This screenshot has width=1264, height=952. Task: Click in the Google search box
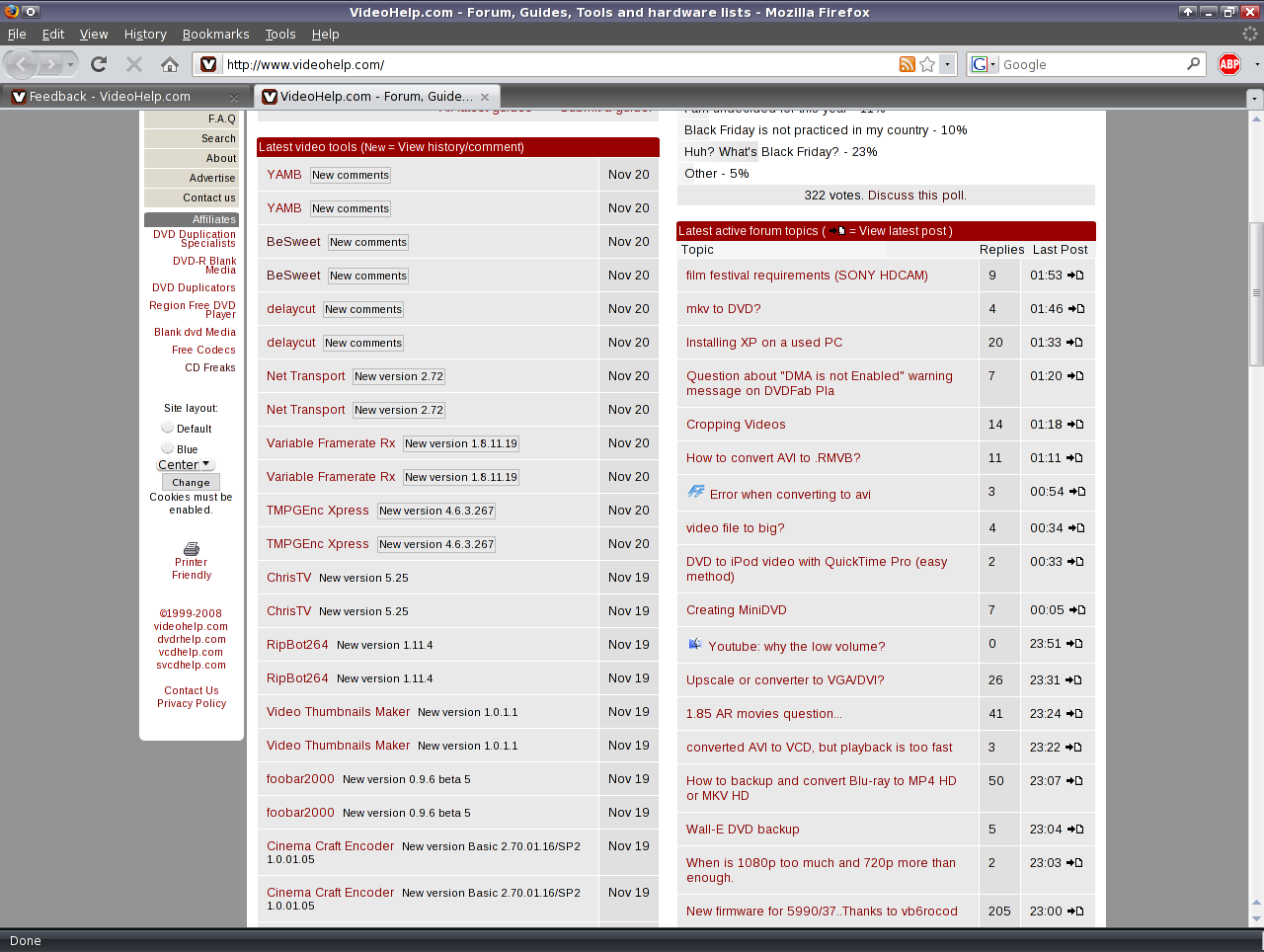coord(1092,64)
